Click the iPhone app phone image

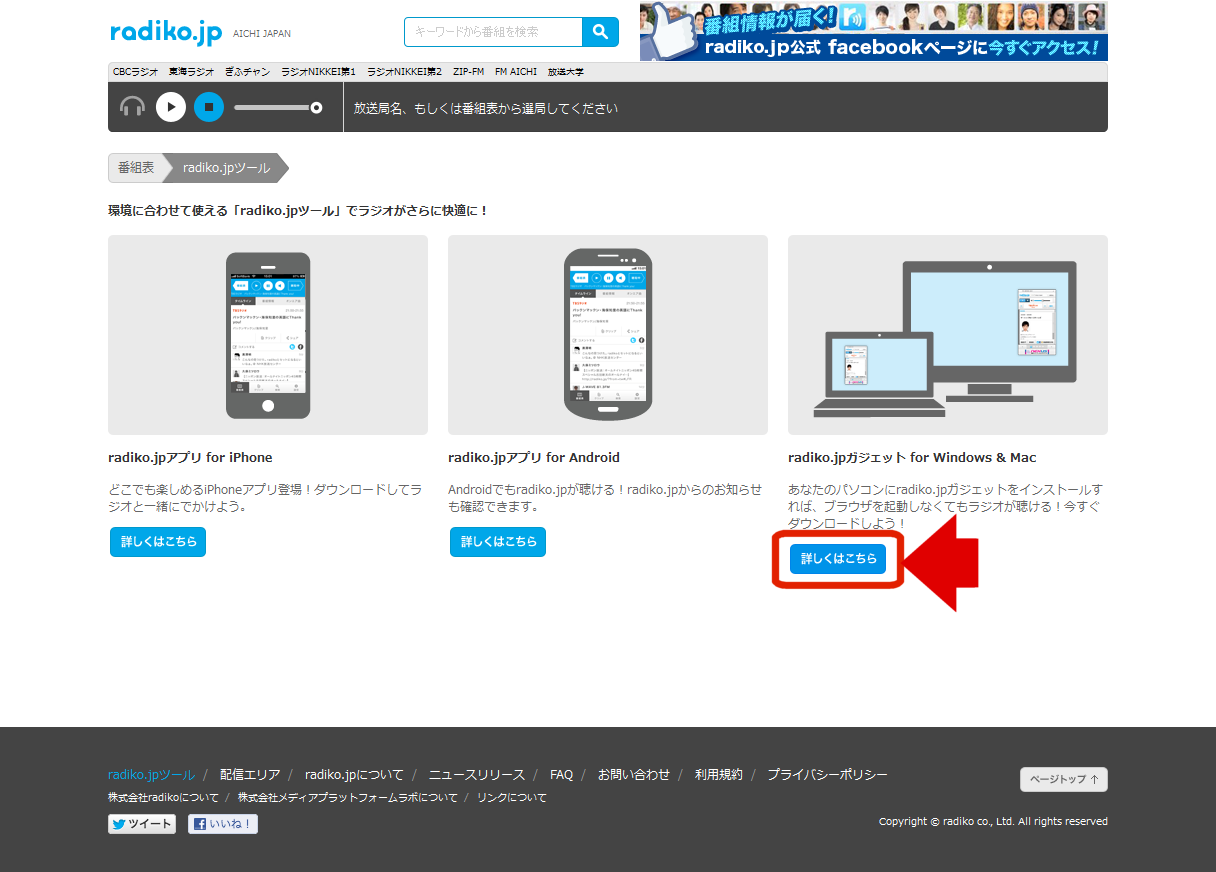point(268,335)
